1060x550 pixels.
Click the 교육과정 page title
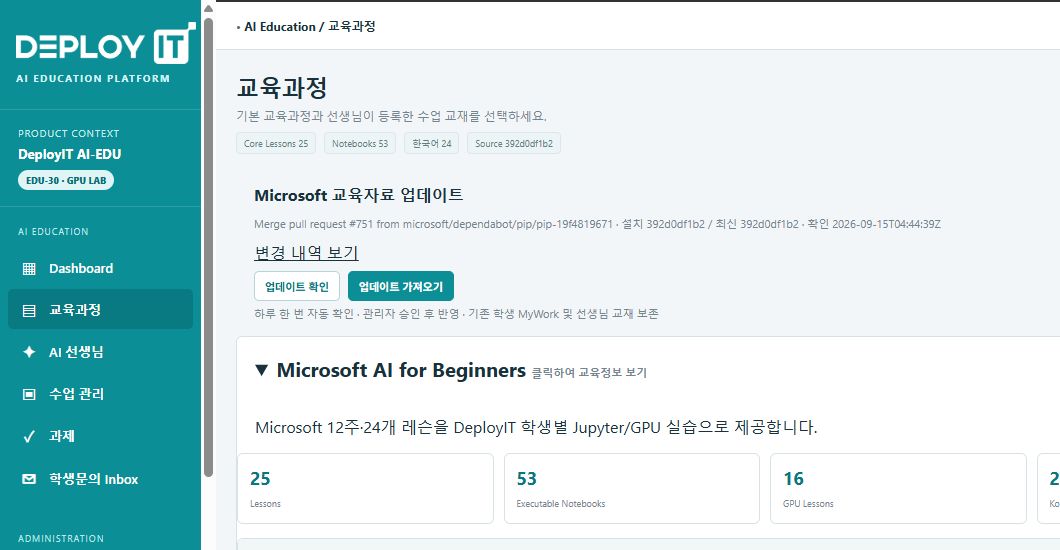click(x=282, y=88)
